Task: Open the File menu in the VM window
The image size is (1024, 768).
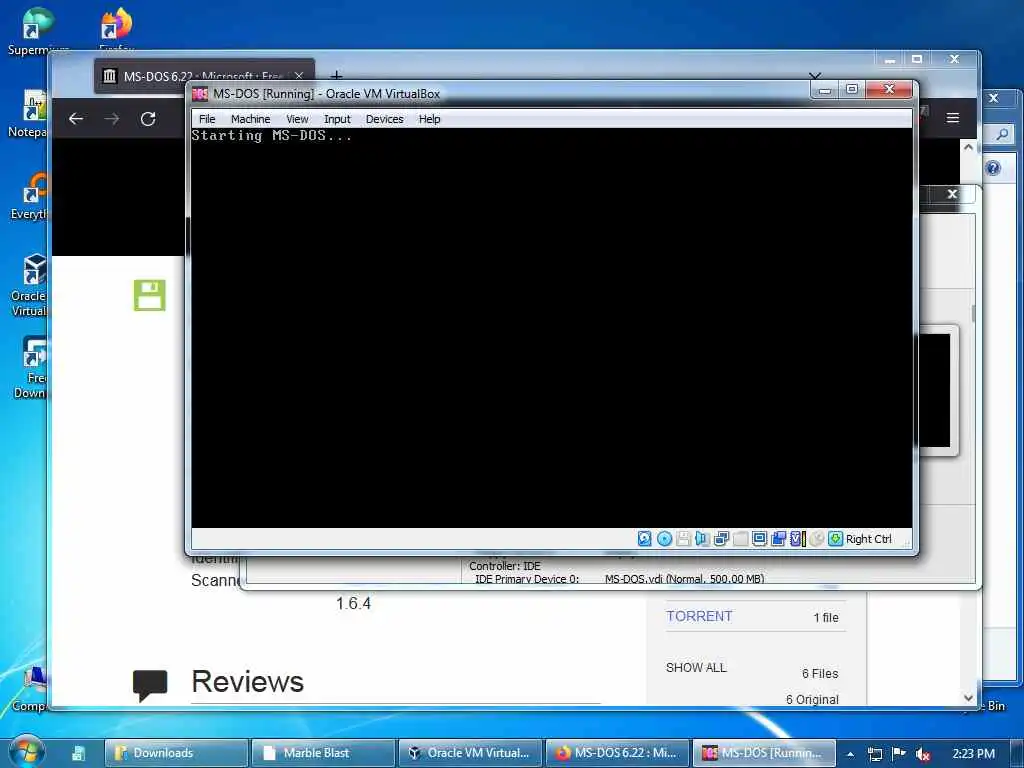Action: [x=207, y=119]
